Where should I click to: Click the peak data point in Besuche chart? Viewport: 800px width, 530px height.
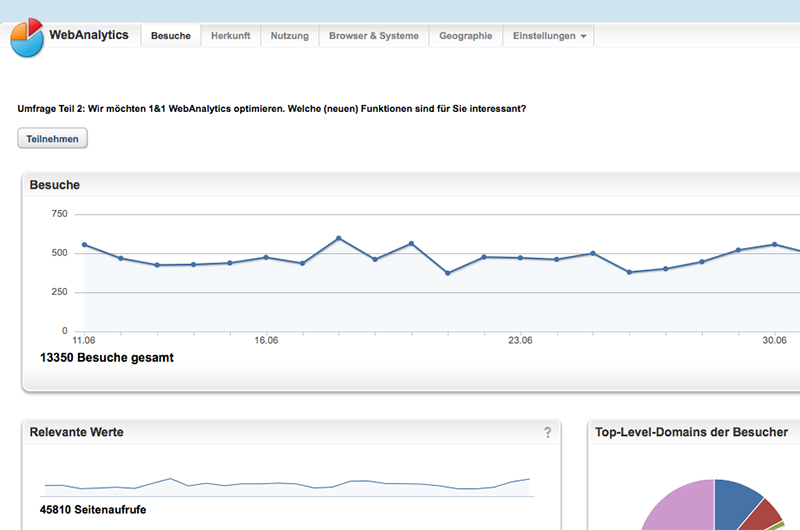point(338,238)
